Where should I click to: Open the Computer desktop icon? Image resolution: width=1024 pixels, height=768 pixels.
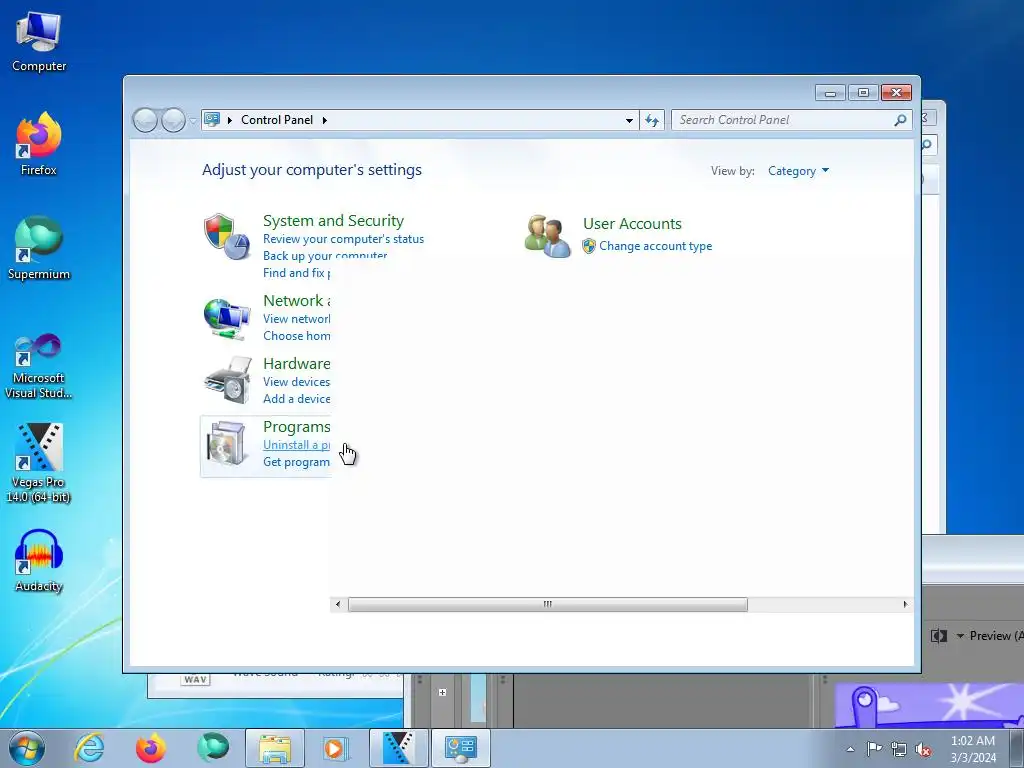click(39, 41)
